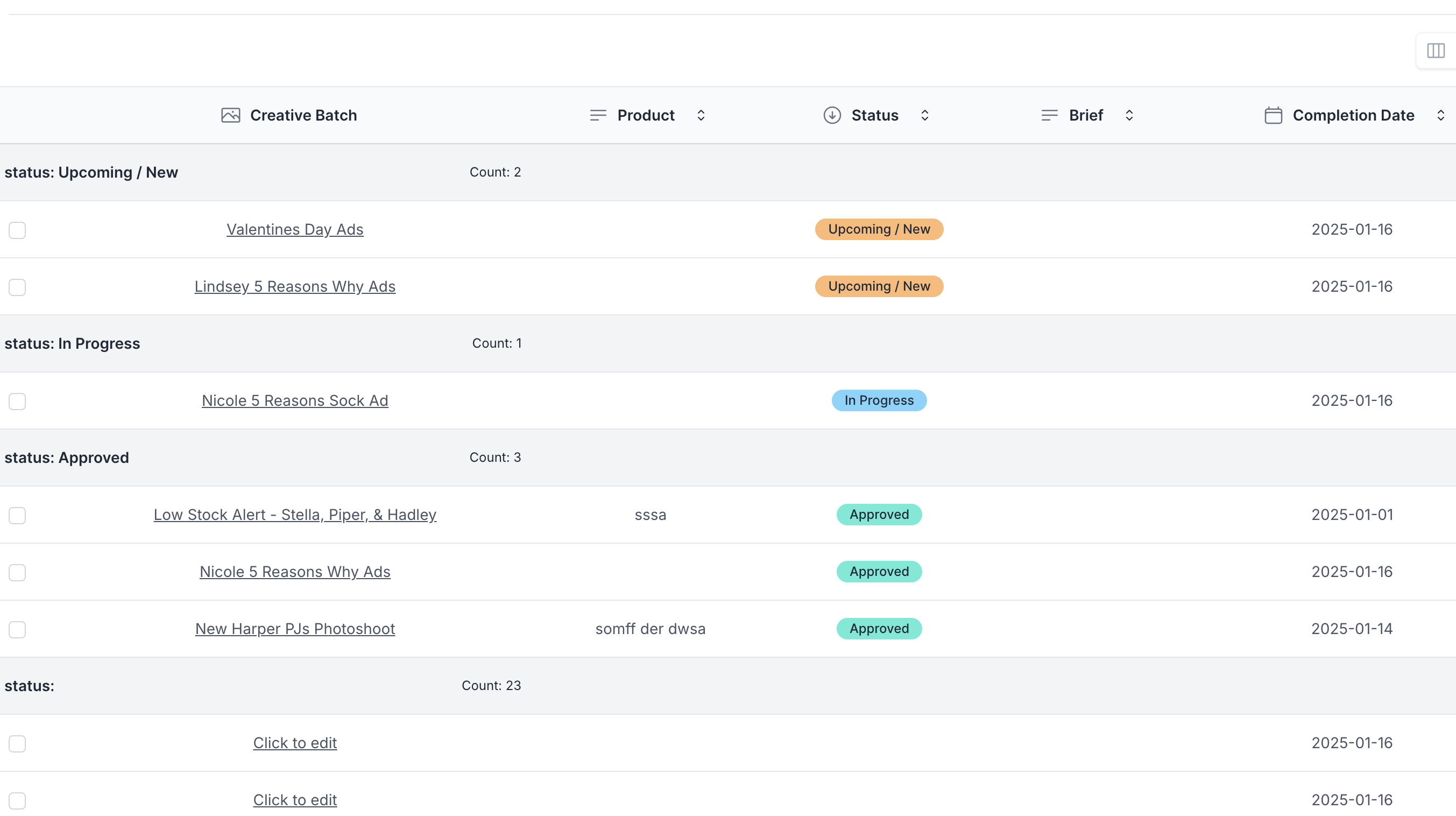This screenshot has height=816, width=1456.
Task: Click the Approved badge for Nicole 5 Reasons Why Ads
Action: [x=879, y=572]
